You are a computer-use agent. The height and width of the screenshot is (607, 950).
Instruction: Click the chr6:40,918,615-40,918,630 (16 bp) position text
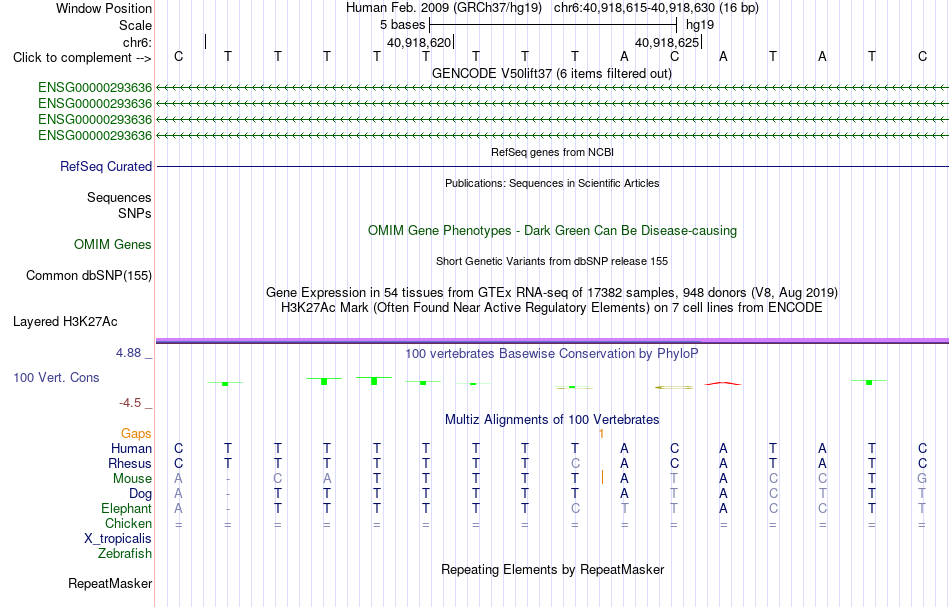coord(656,8)
